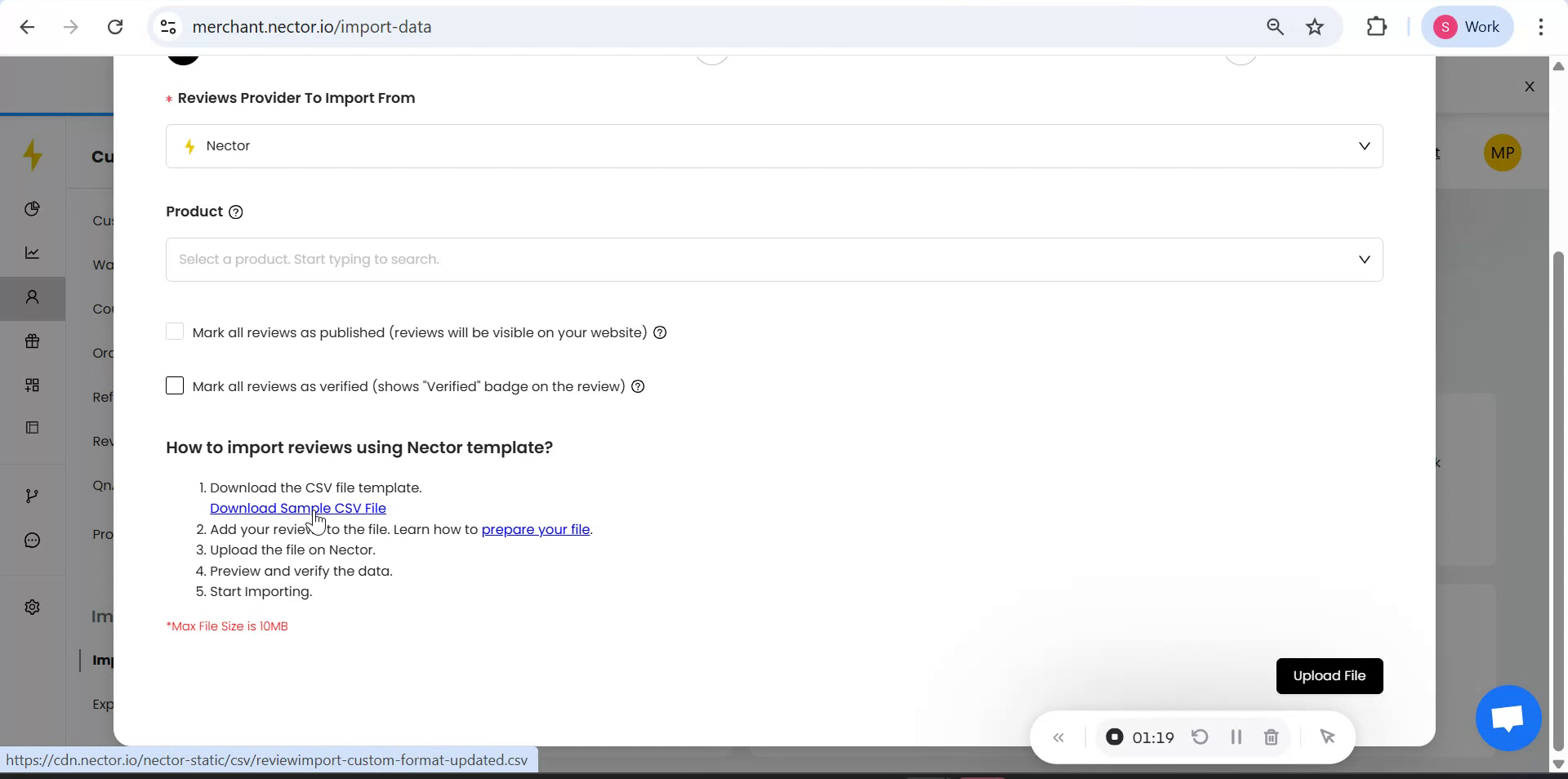
Task: Pause the screen recording
Action: pyautogui.click(x=1236, y=737)
